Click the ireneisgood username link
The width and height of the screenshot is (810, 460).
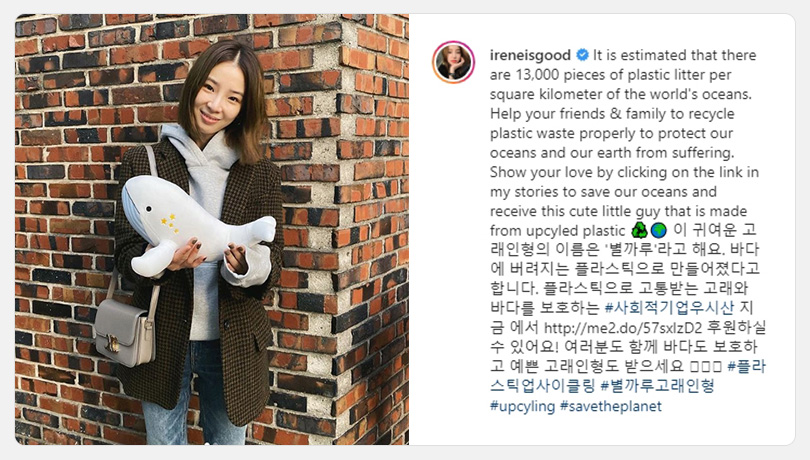point(530,55)
